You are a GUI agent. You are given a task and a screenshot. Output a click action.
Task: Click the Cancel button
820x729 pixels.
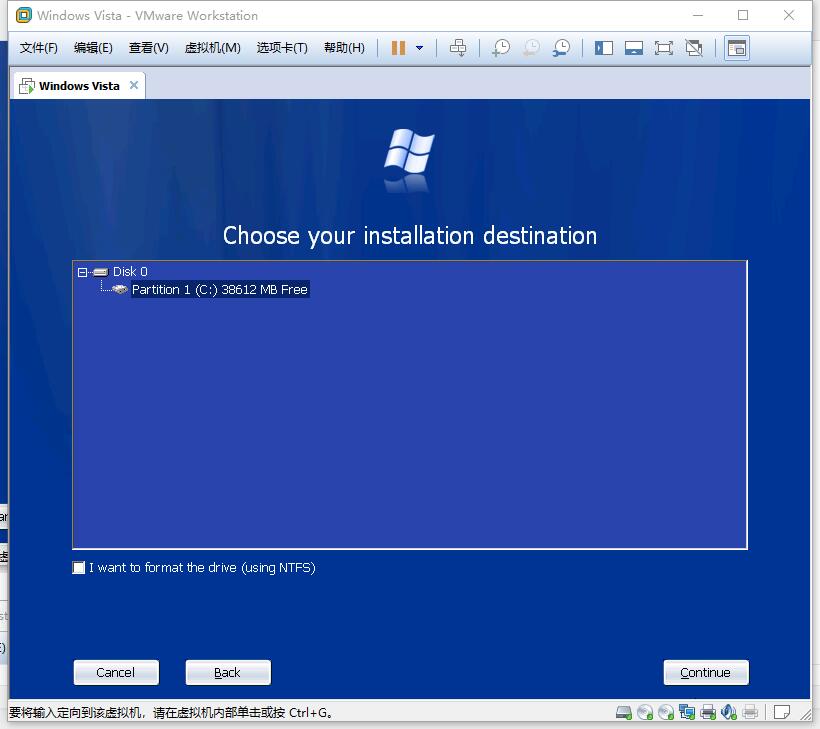(x=116, y=673)
